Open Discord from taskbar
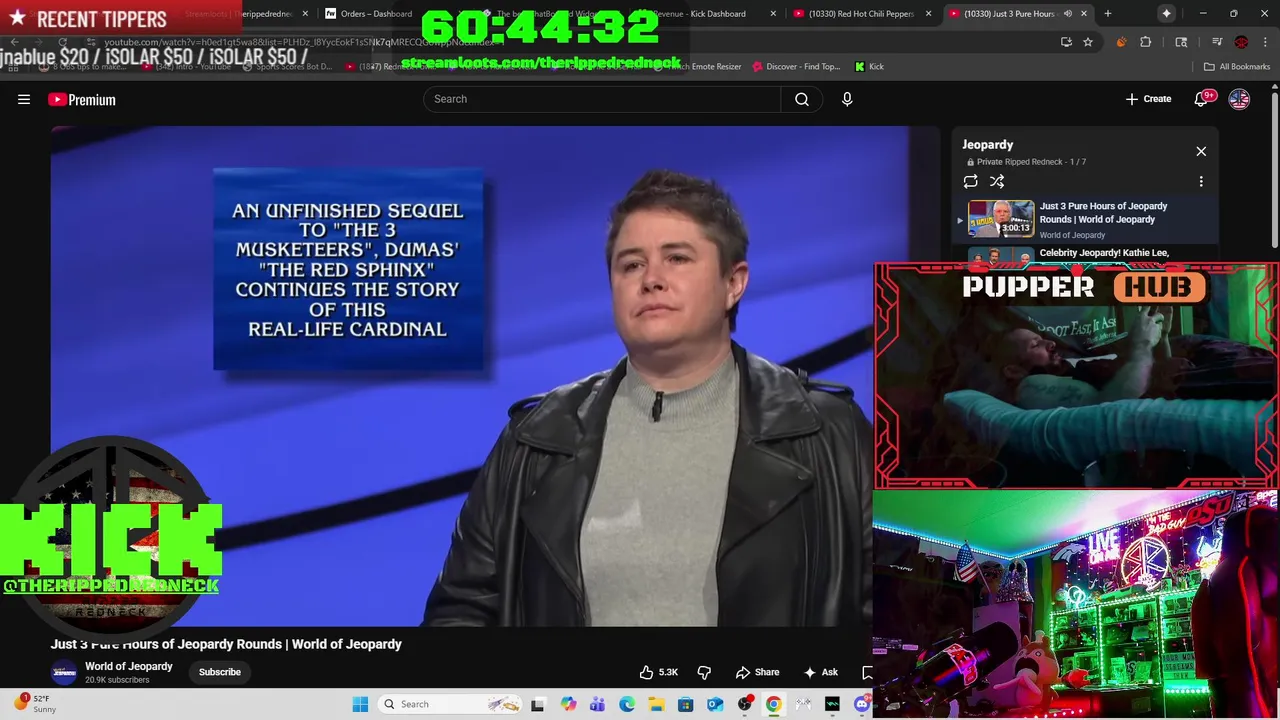 (x=862, y=704)
